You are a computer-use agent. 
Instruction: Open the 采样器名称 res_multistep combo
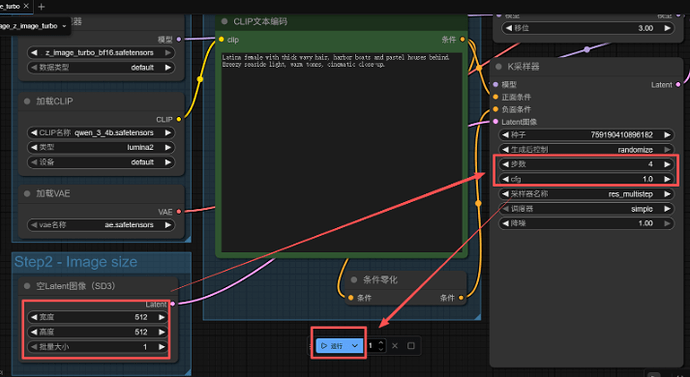point(586,194)
